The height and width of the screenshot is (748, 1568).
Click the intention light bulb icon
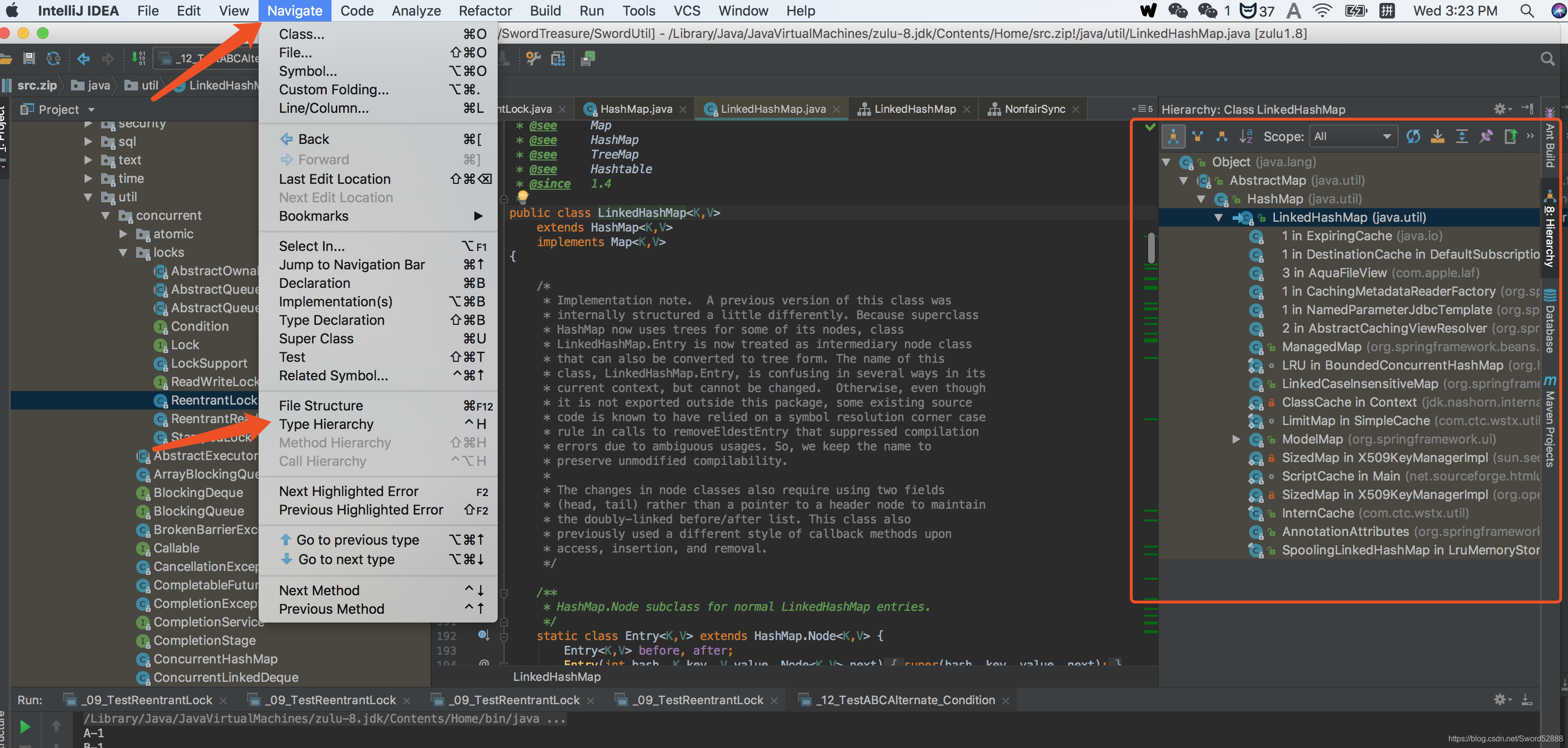[x=522, y=197]
